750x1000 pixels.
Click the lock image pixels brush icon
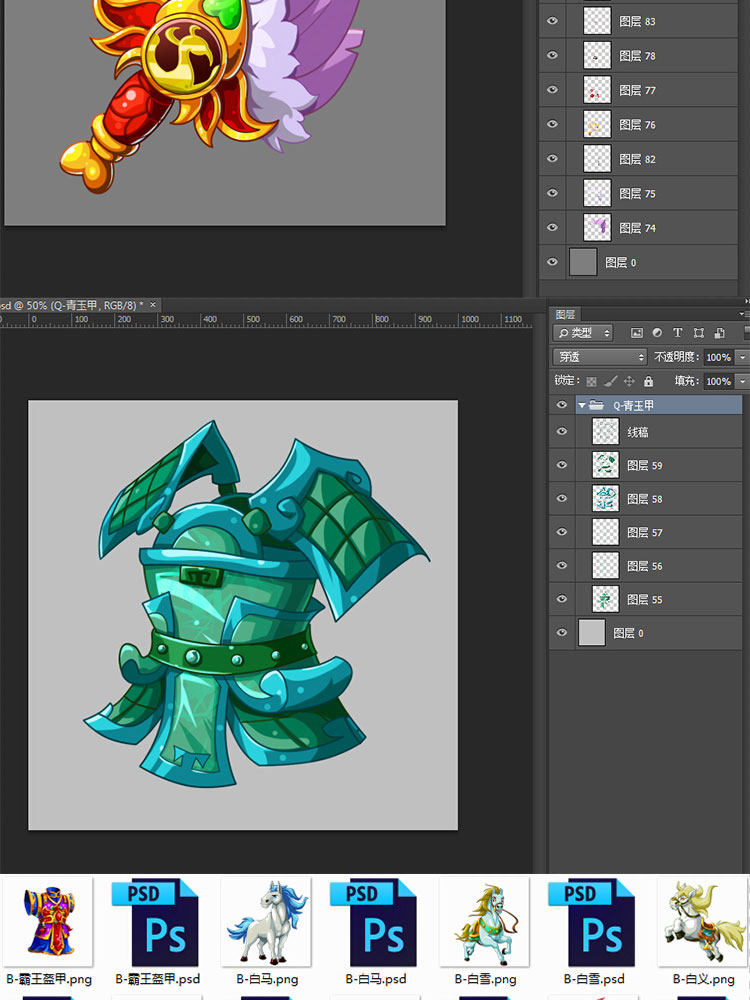610,381
